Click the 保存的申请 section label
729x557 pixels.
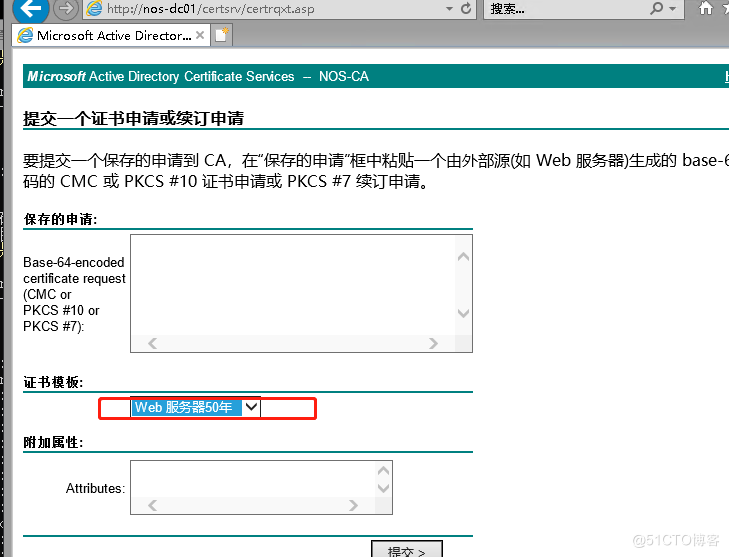[x=60, y=219]
